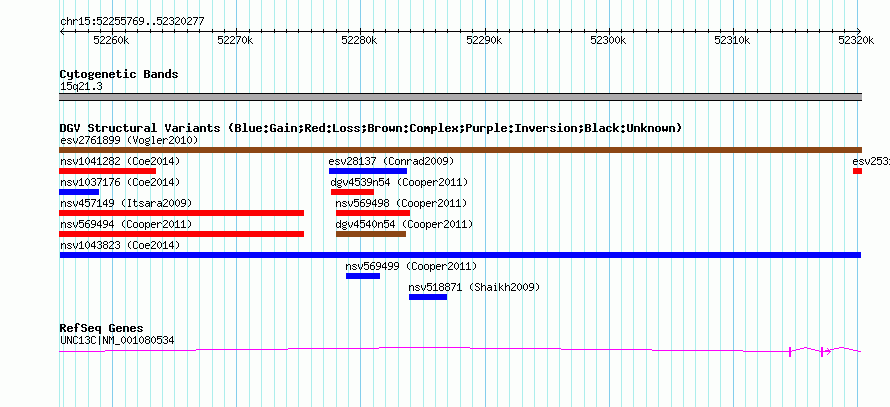The image size is (890, 407).
Task: Click the 52280k ruler tick label
Action: [360, 40]
